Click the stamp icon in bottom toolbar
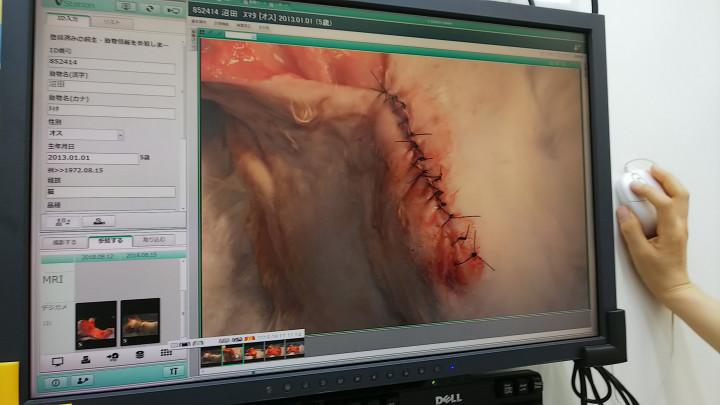 (85, 358)
